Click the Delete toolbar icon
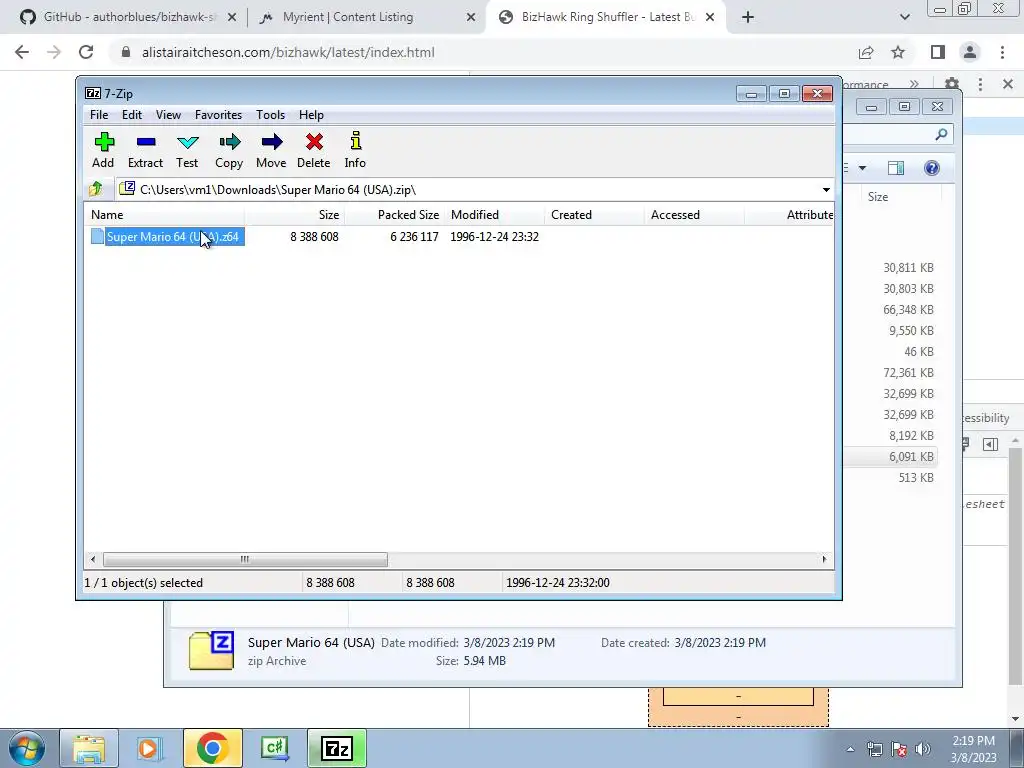Viewport: 1024px width, 768px height. pyautogui.click(x=313, y=150)
